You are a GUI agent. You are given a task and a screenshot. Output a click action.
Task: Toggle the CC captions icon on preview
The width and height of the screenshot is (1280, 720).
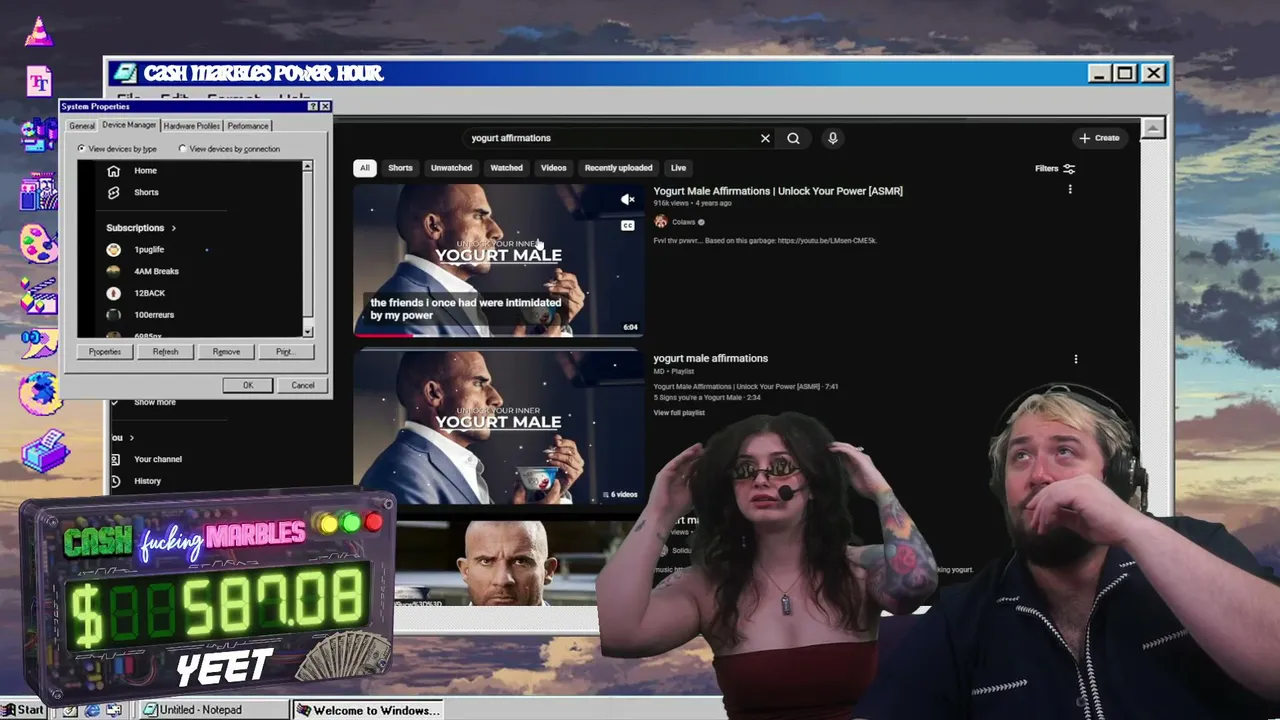coord(627,225)
